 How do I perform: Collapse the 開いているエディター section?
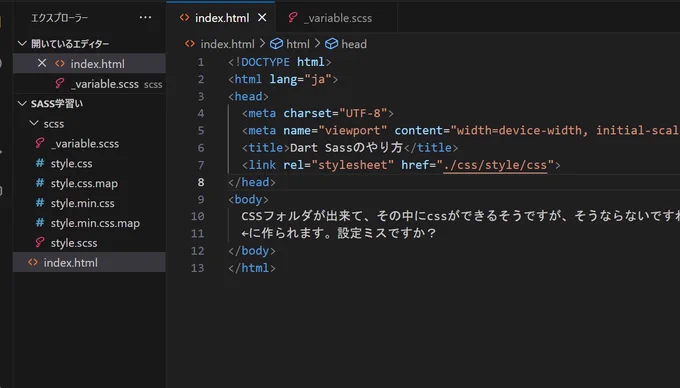pyautogui.click(x=22, y=43)
